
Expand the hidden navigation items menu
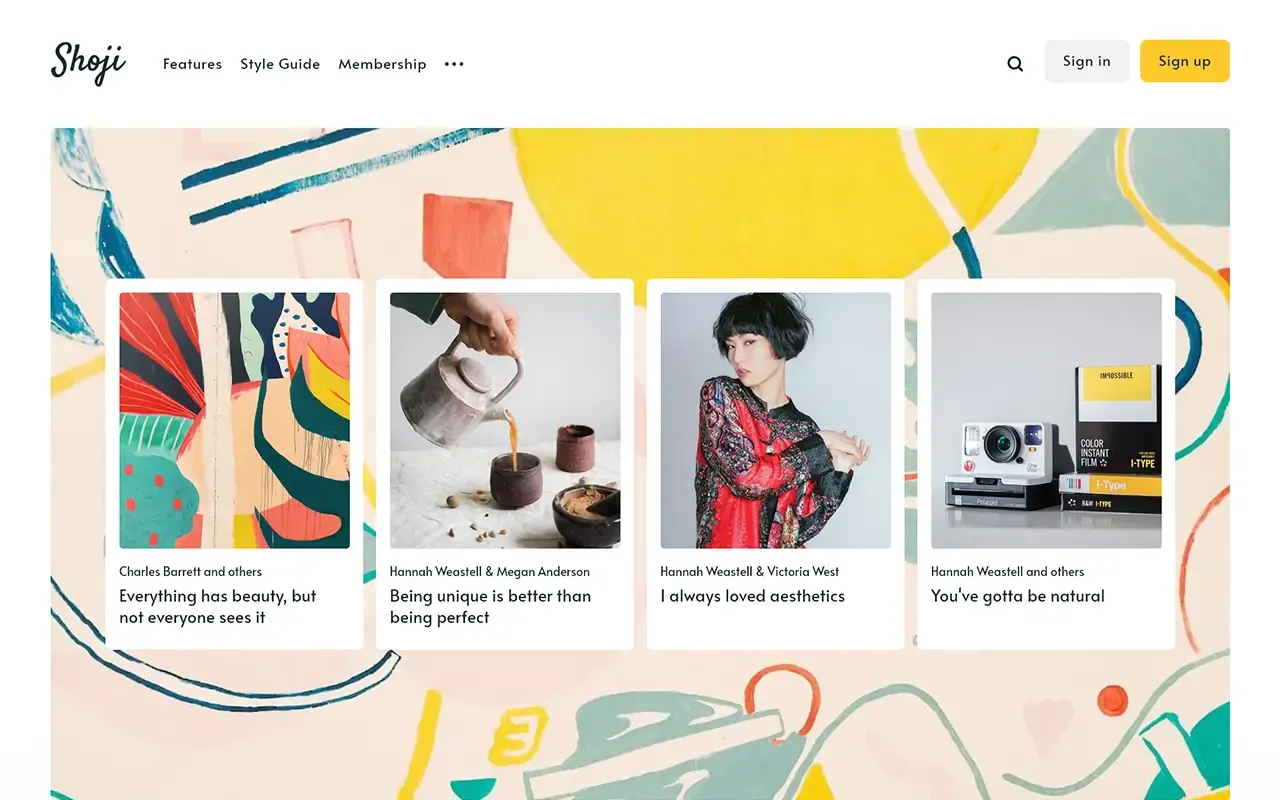click(x=454, y=64)
